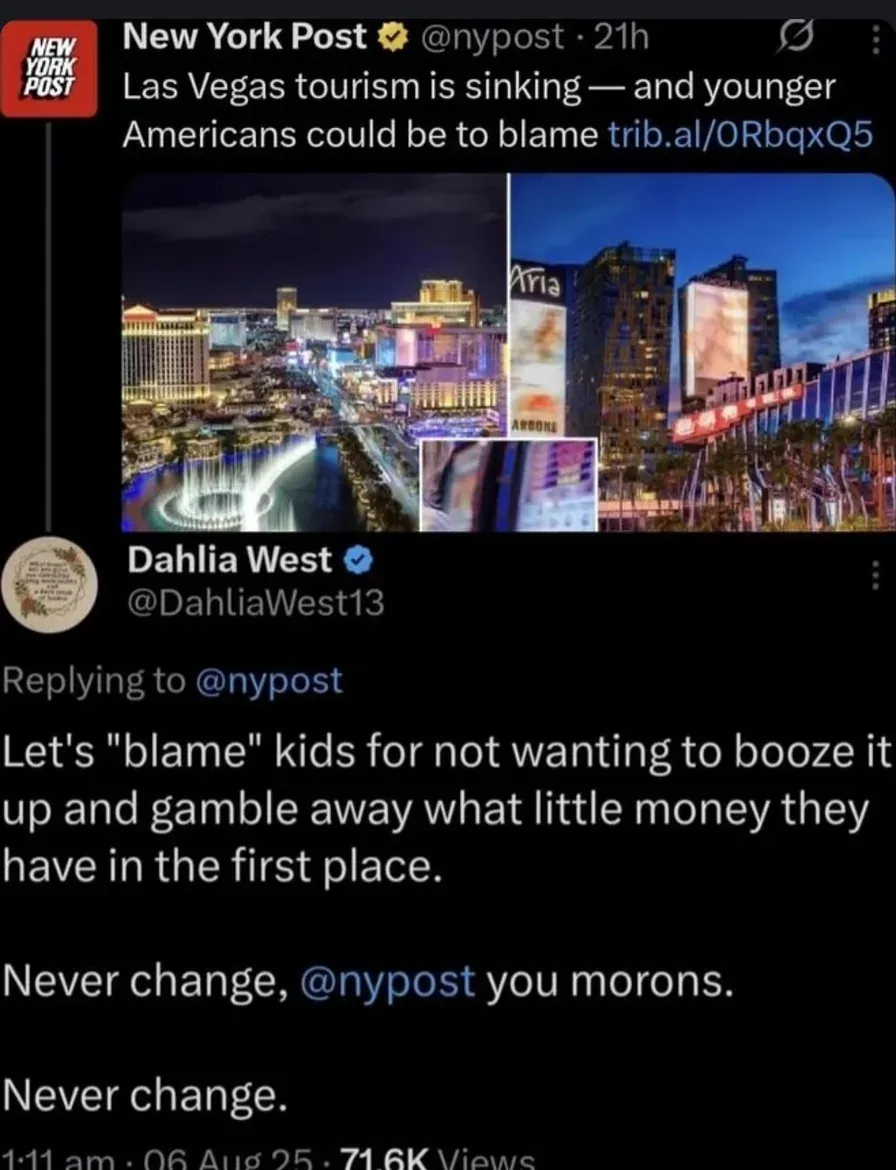Screen dimensions: 896x1170
Task: Open the three-dot menu on Dahlia West's reply
Action: pos(876,575)
